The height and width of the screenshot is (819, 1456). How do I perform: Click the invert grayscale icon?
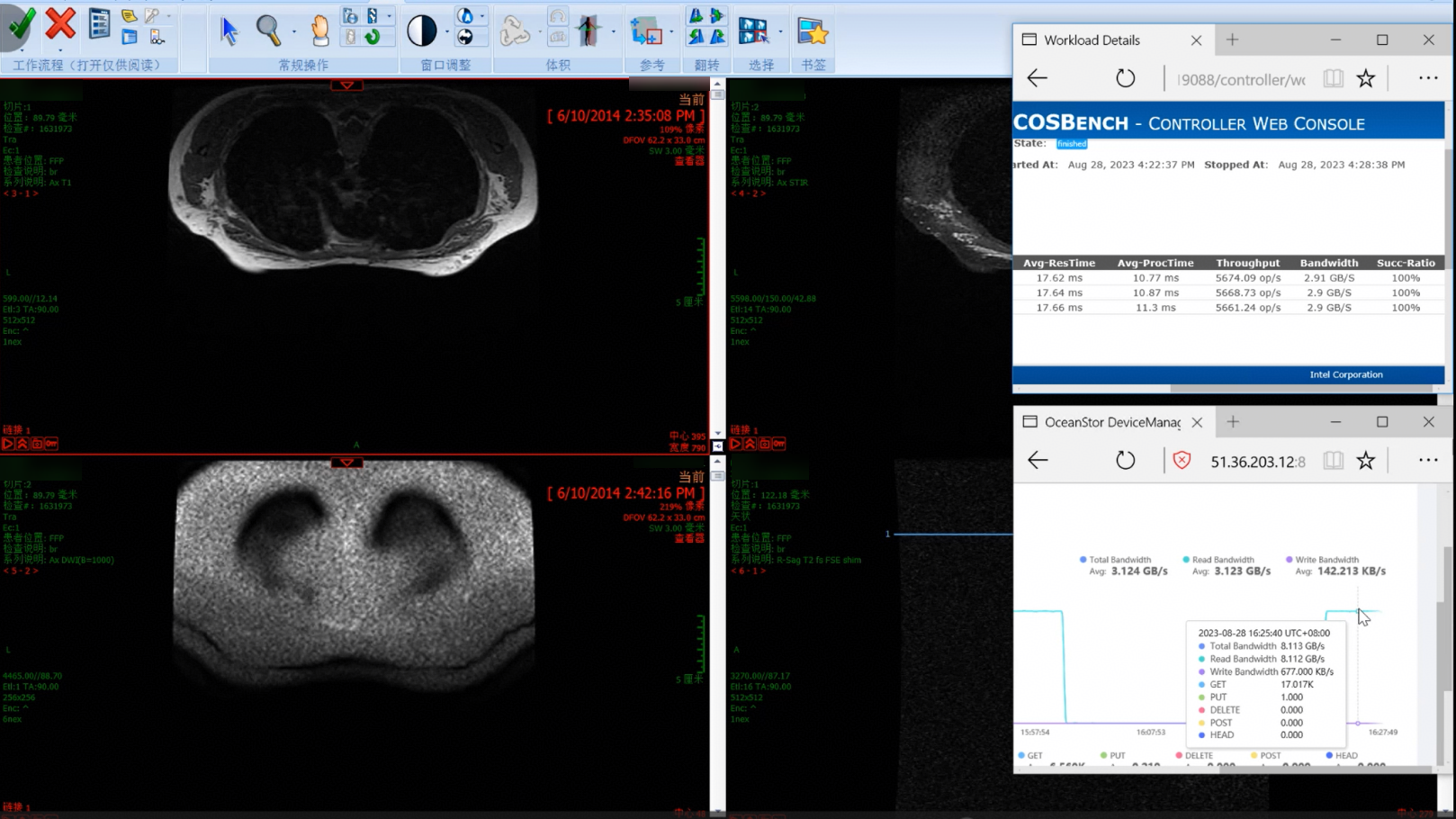(x=465, y=37)
